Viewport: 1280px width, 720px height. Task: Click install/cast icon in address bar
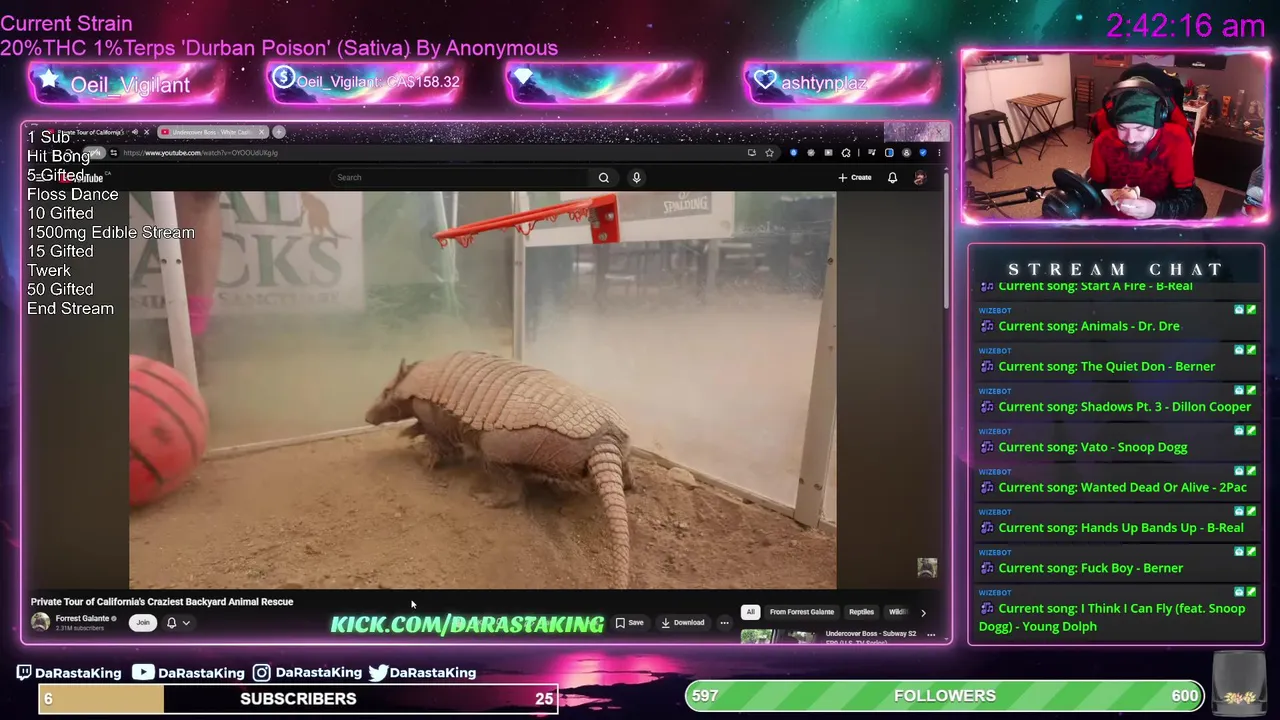pyautogui.click(x=751, y=153)
